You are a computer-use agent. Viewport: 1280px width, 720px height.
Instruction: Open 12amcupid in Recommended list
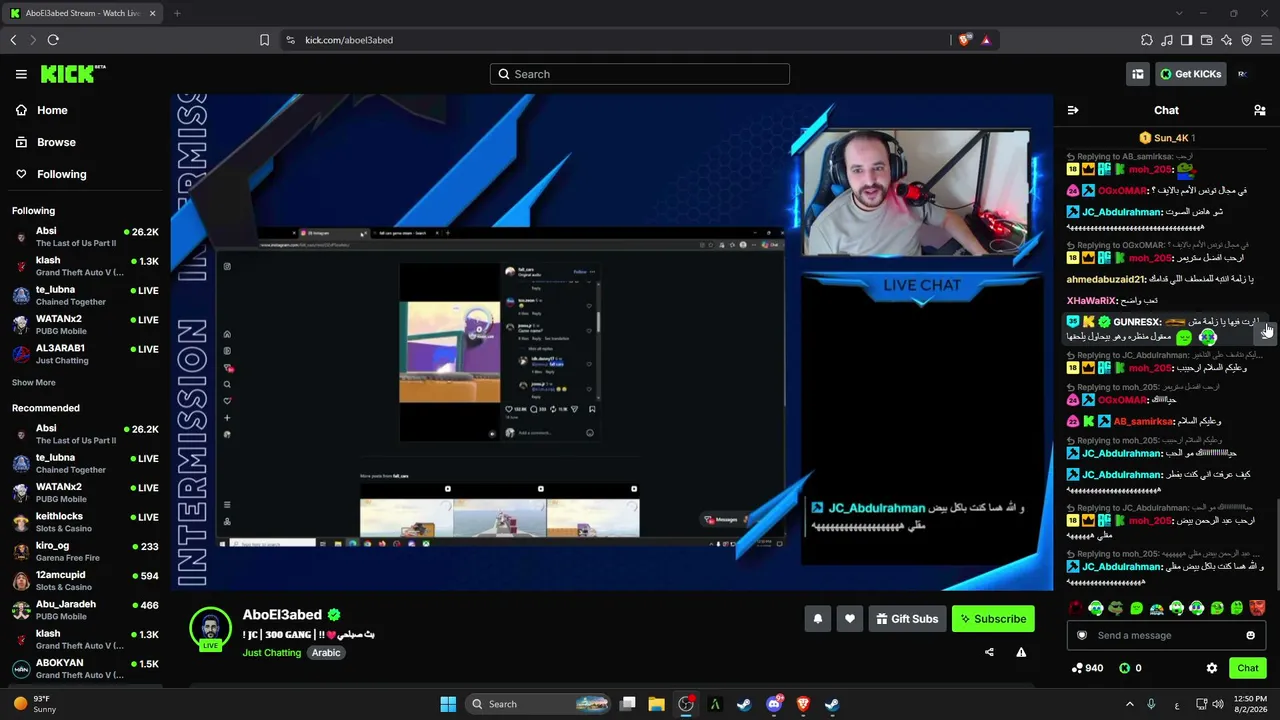[86, 580]
